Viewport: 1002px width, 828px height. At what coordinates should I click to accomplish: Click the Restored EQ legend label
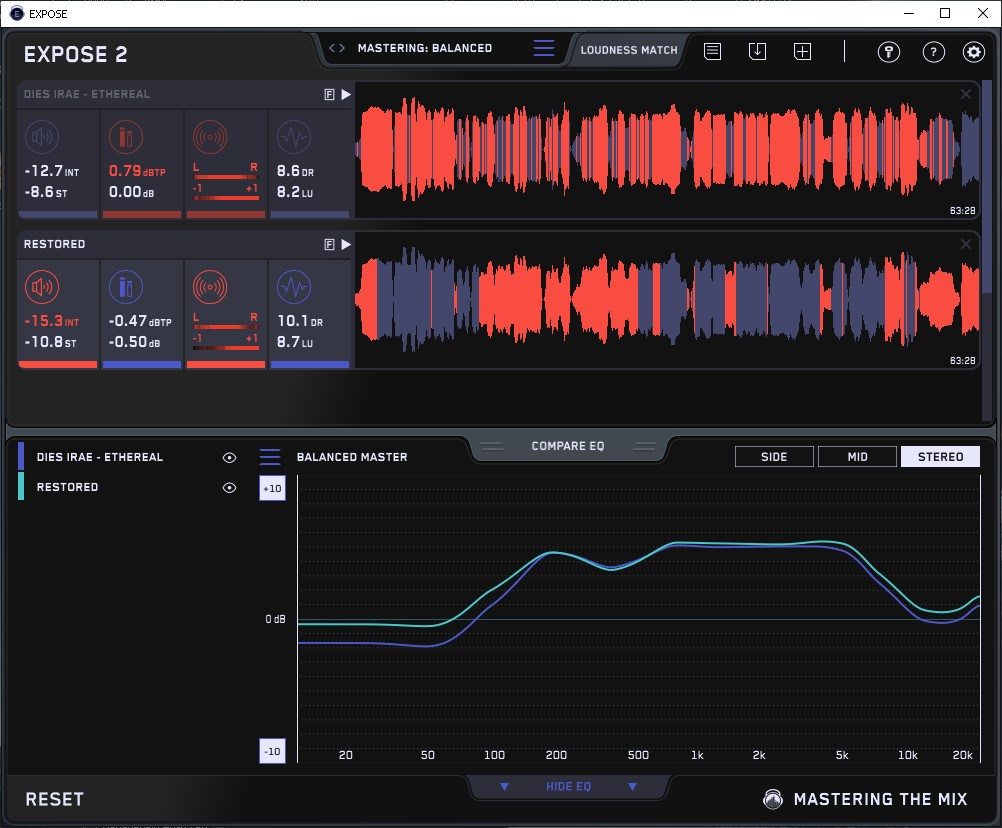pos(67,487)
